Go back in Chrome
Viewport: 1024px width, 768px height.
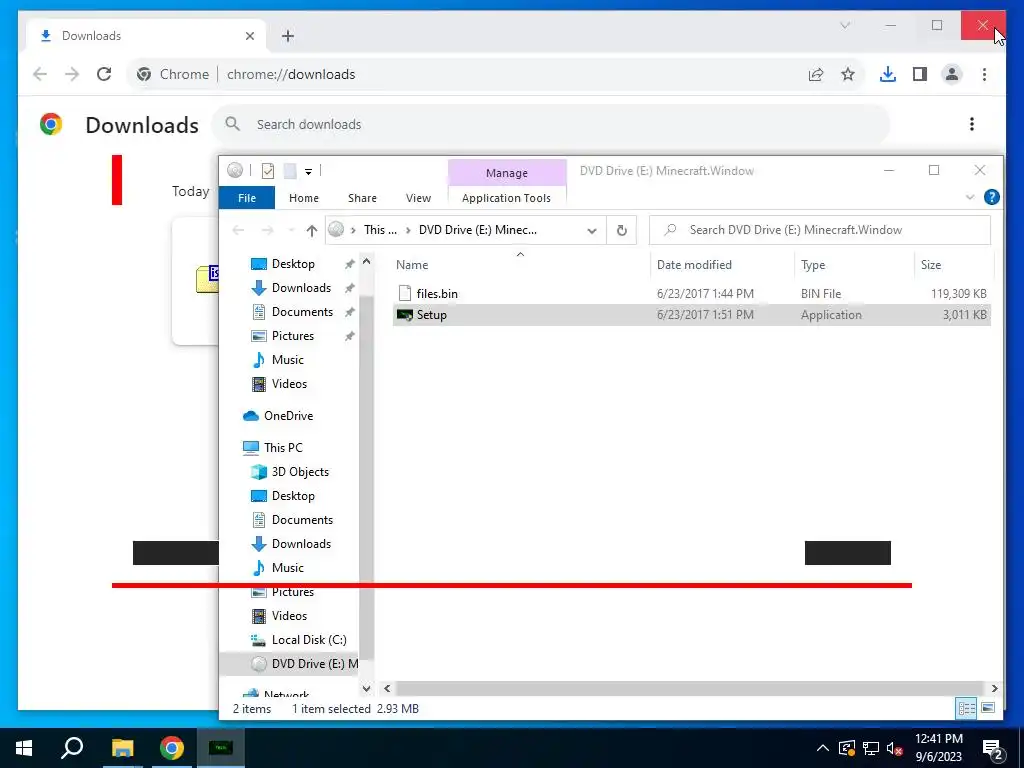(x=40, y=74)
